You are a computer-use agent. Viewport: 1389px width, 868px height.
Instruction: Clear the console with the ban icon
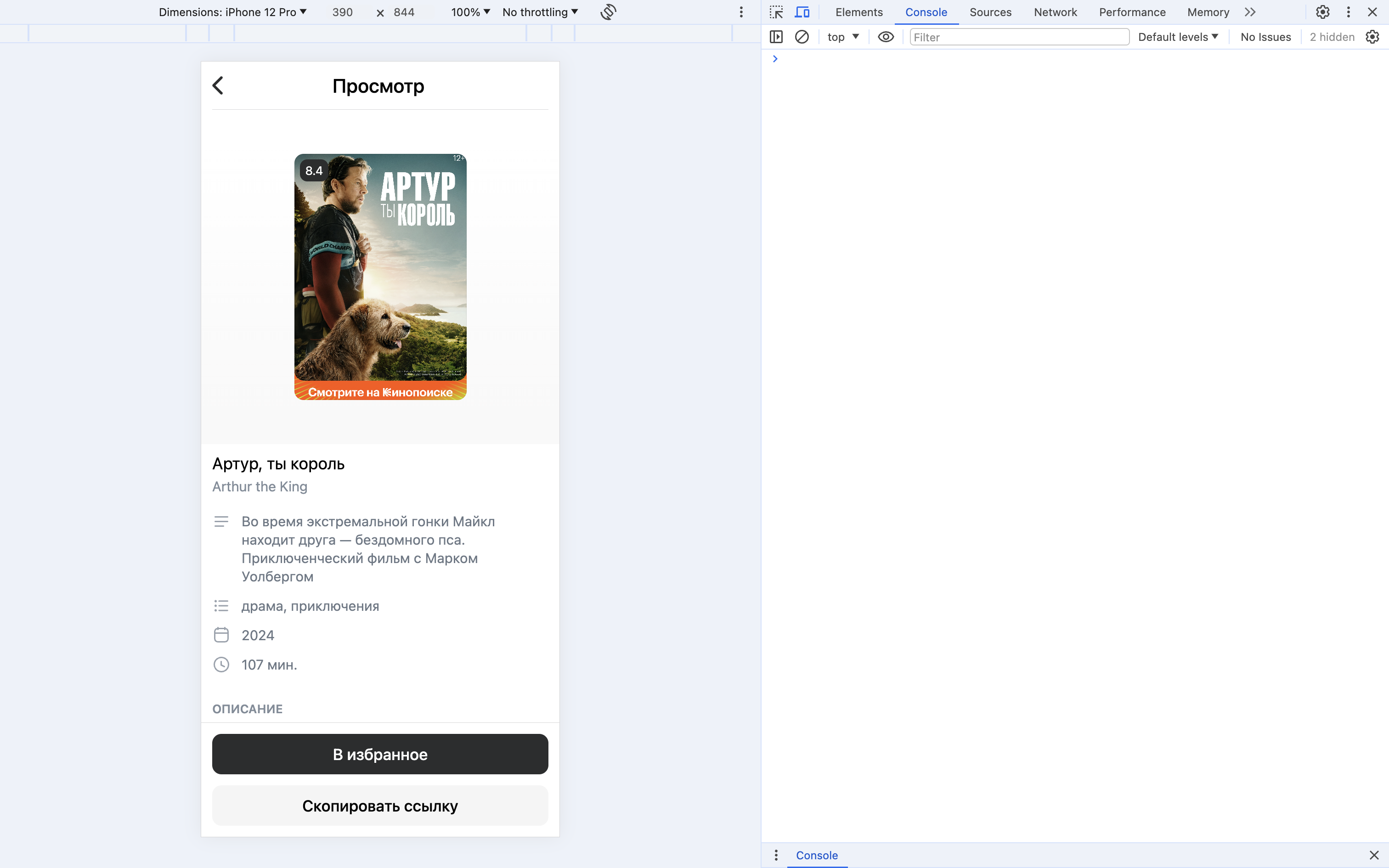[x=802, y=37]
